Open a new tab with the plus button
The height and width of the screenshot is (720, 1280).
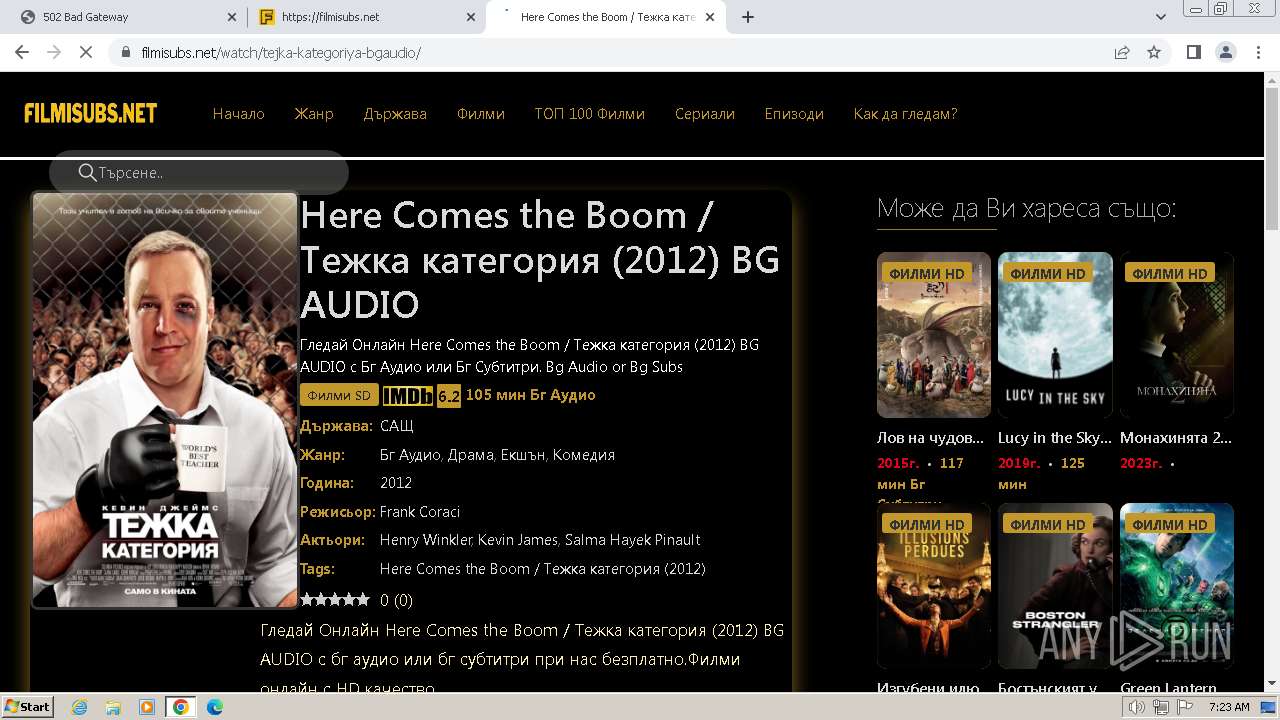coord(747,17)
